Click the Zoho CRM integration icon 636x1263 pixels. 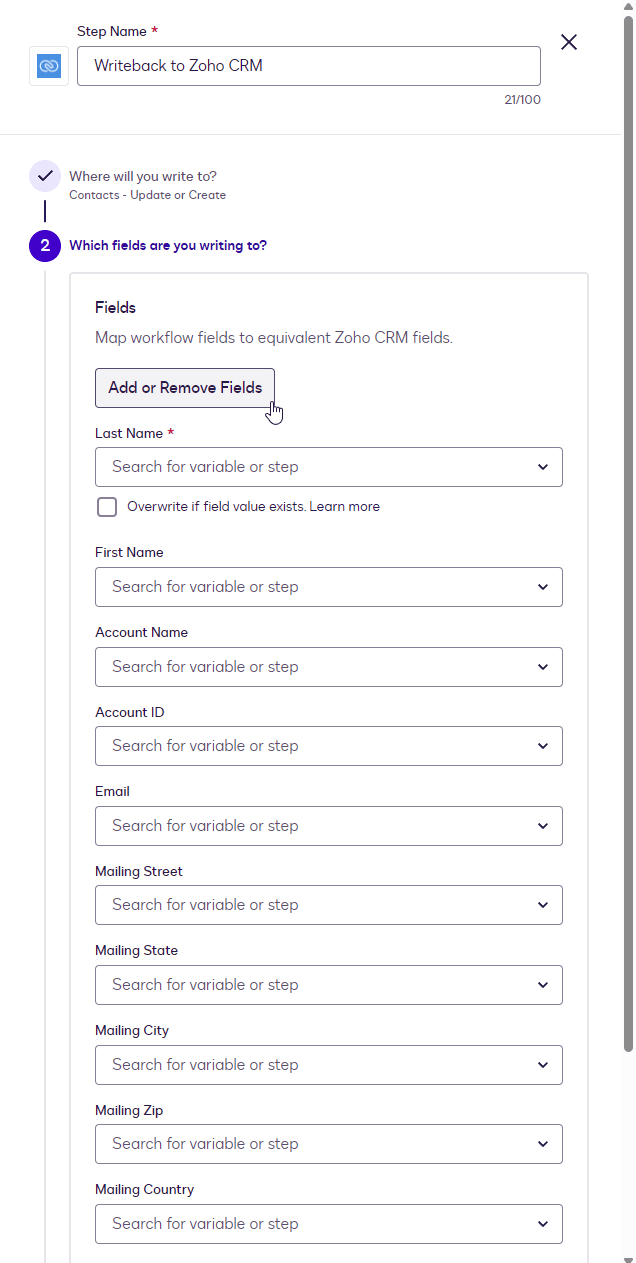click(49, 66)
